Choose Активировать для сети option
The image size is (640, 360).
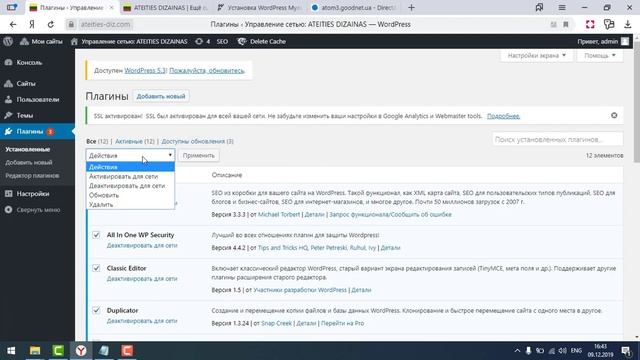[x=130, y=176]
